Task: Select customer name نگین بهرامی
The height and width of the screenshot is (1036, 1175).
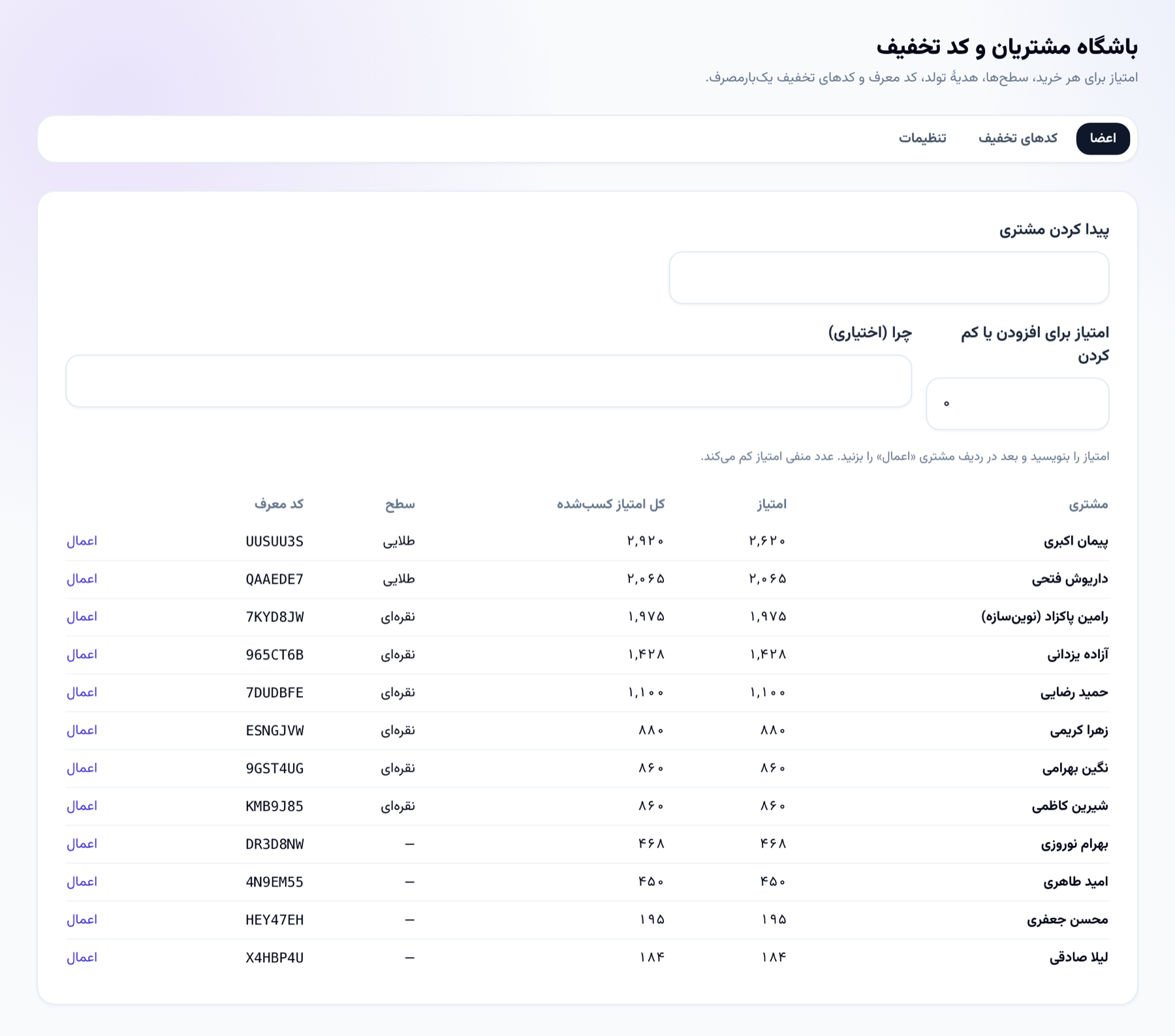Action: coord(1075,768)
